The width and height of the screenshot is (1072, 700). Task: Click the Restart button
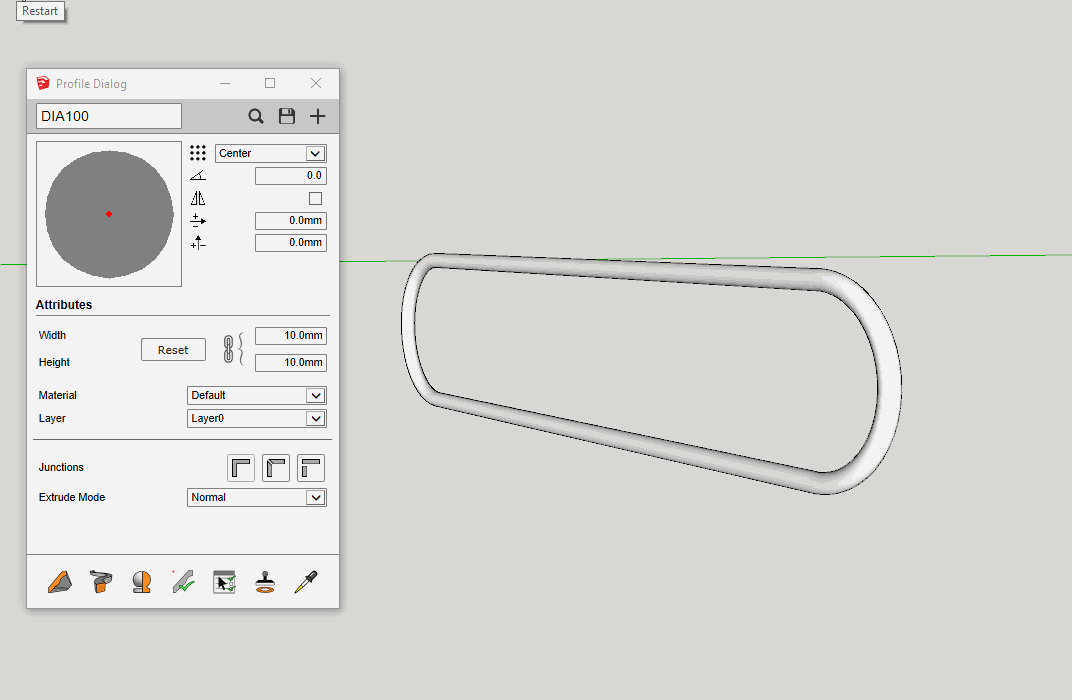(x=40, y=11)
